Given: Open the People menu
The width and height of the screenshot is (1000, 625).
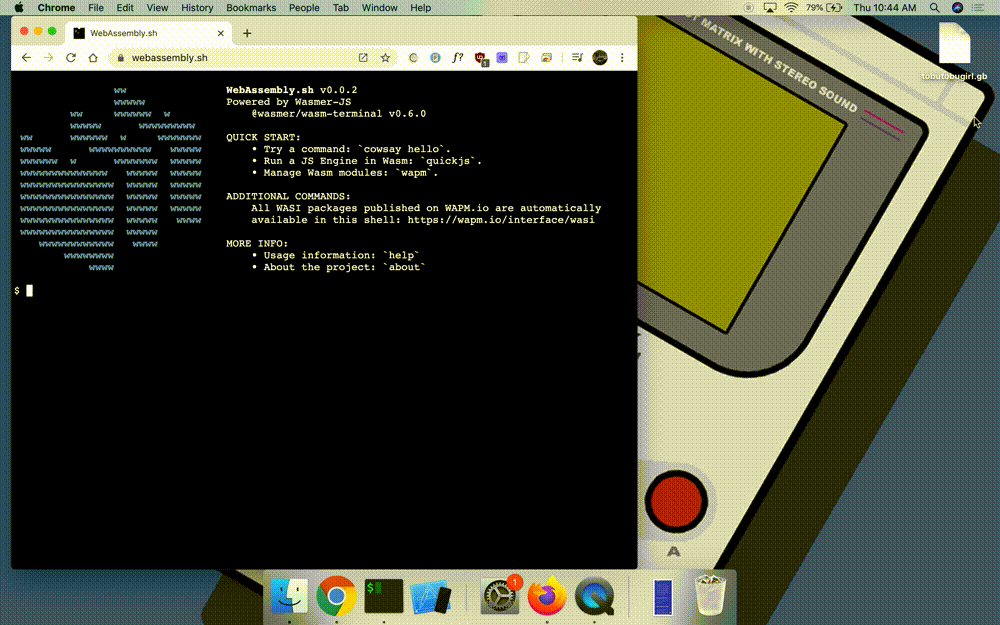Looking at the screenshot, I should pyautogui.click(x=304, y=8).
